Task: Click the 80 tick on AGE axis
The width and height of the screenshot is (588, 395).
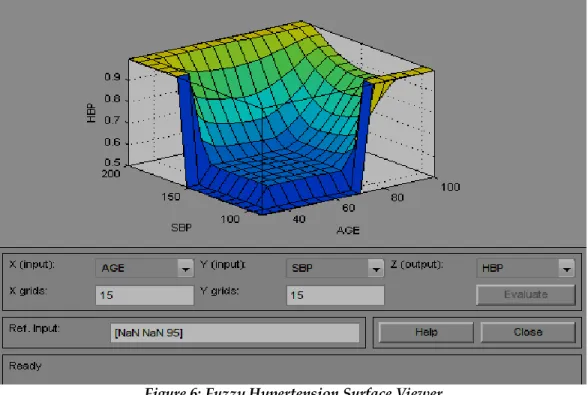Action: tap(397, 197)
